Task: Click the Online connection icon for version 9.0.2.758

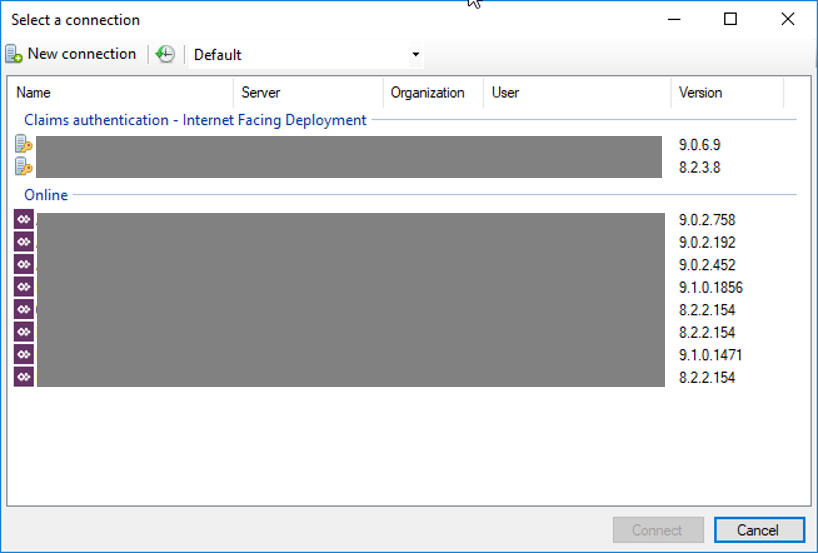Action: click(x=24, y=220)
